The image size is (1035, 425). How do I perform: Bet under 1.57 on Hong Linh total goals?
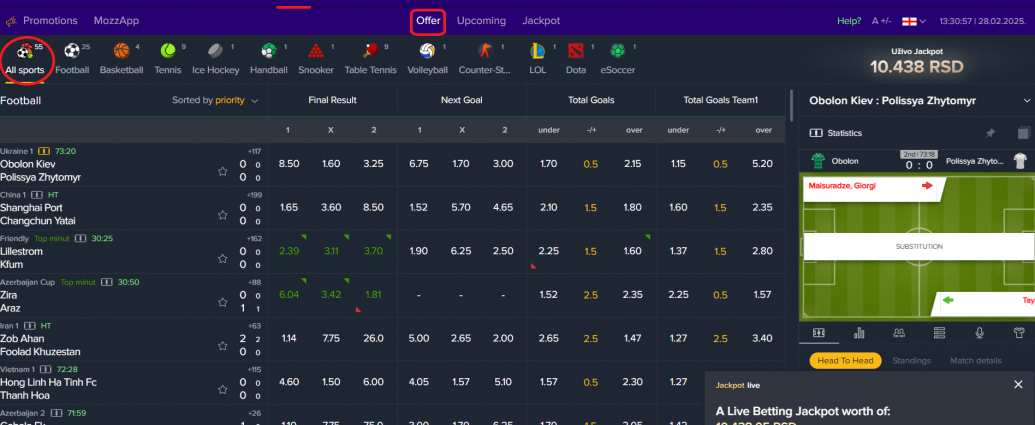548,381
